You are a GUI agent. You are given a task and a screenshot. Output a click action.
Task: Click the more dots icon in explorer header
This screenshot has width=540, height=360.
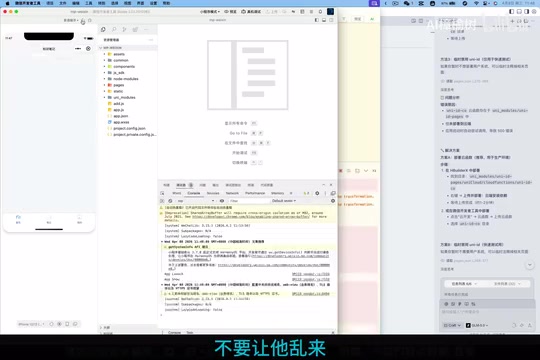pyautogui.click(x=150, y=40)
